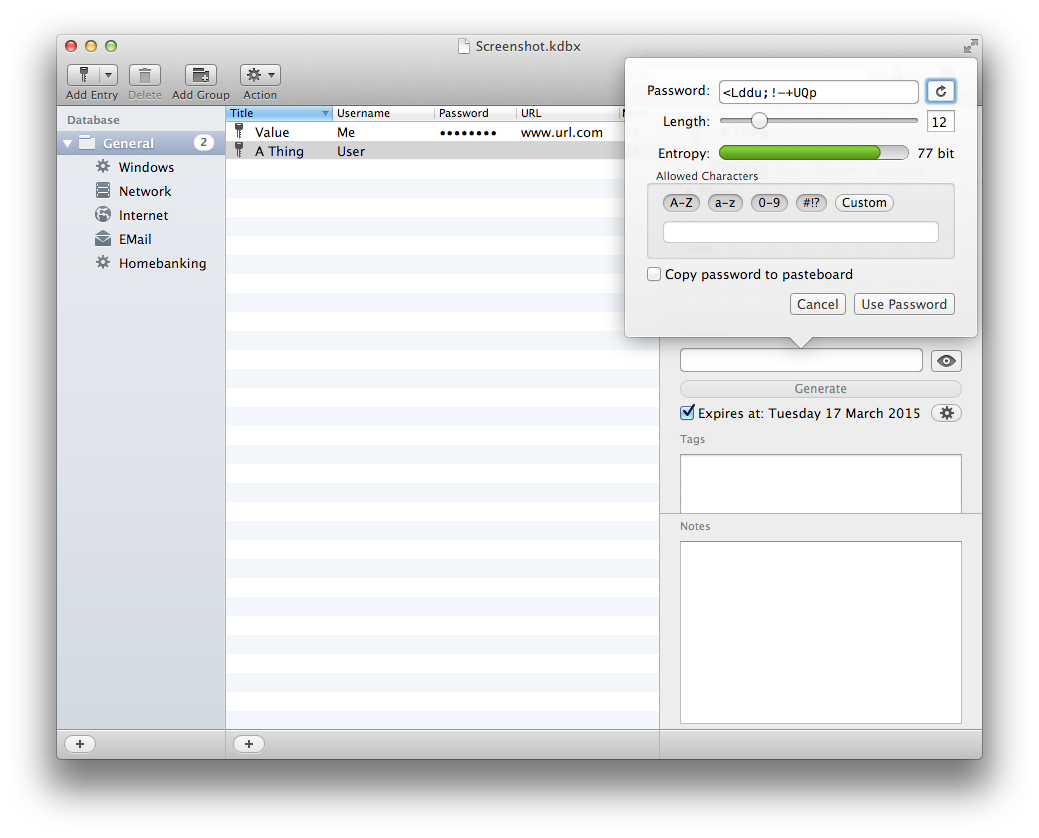Click the Add Group toolbar icon
This screenshot has width=1039, height=838.
[201, 75]
